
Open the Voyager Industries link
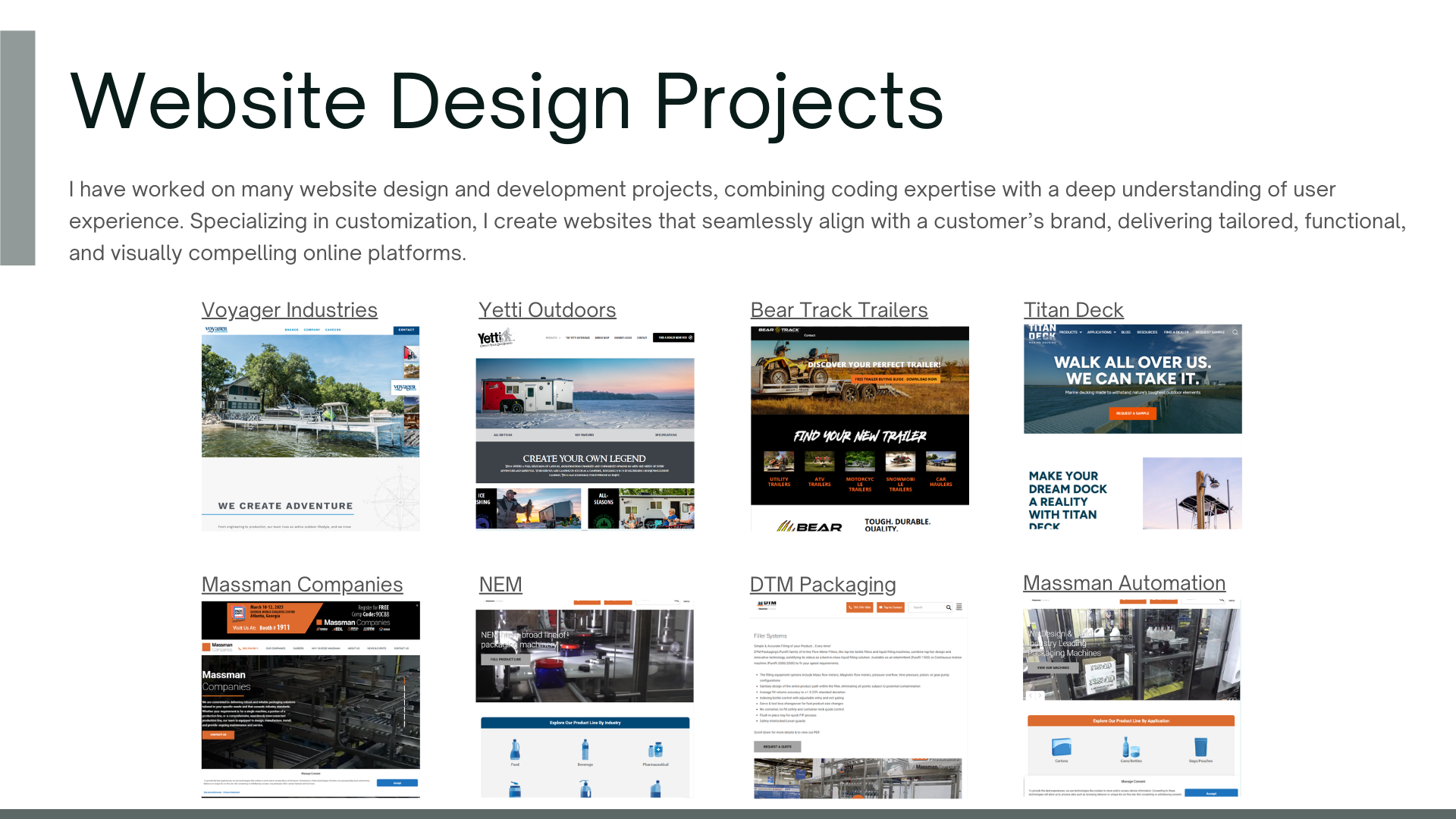[x=289, y=310]
